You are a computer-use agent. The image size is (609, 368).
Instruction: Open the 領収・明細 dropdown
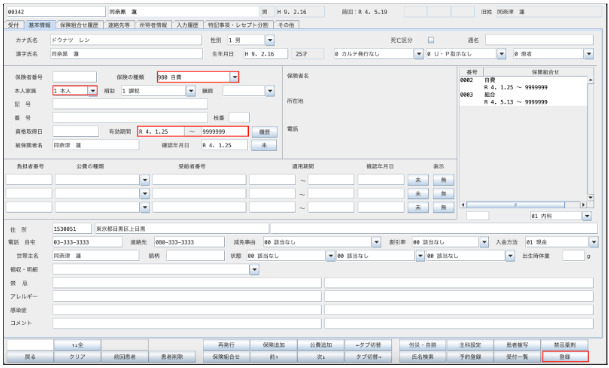point(254,269)
